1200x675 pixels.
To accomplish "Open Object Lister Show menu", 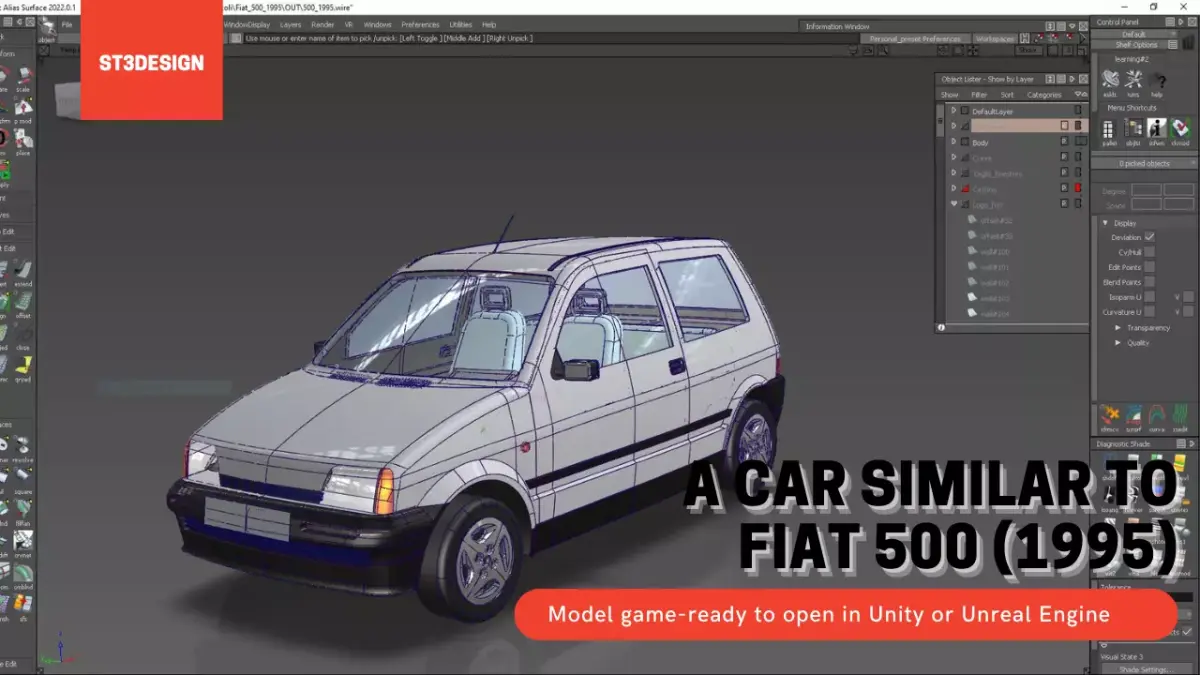I will point(949,95).
